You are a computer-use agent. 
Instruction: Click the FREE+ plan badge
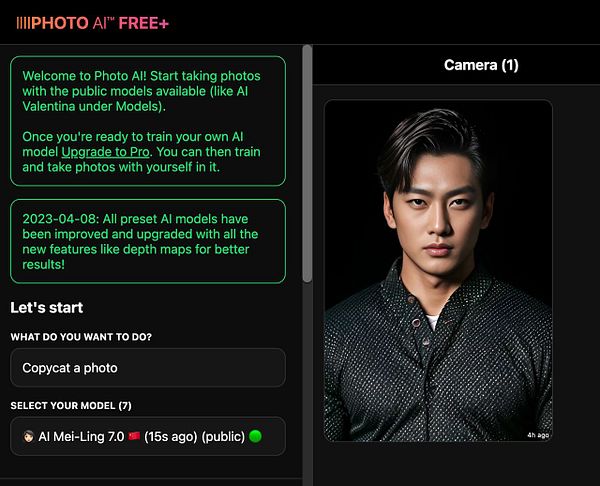(143, 23)
